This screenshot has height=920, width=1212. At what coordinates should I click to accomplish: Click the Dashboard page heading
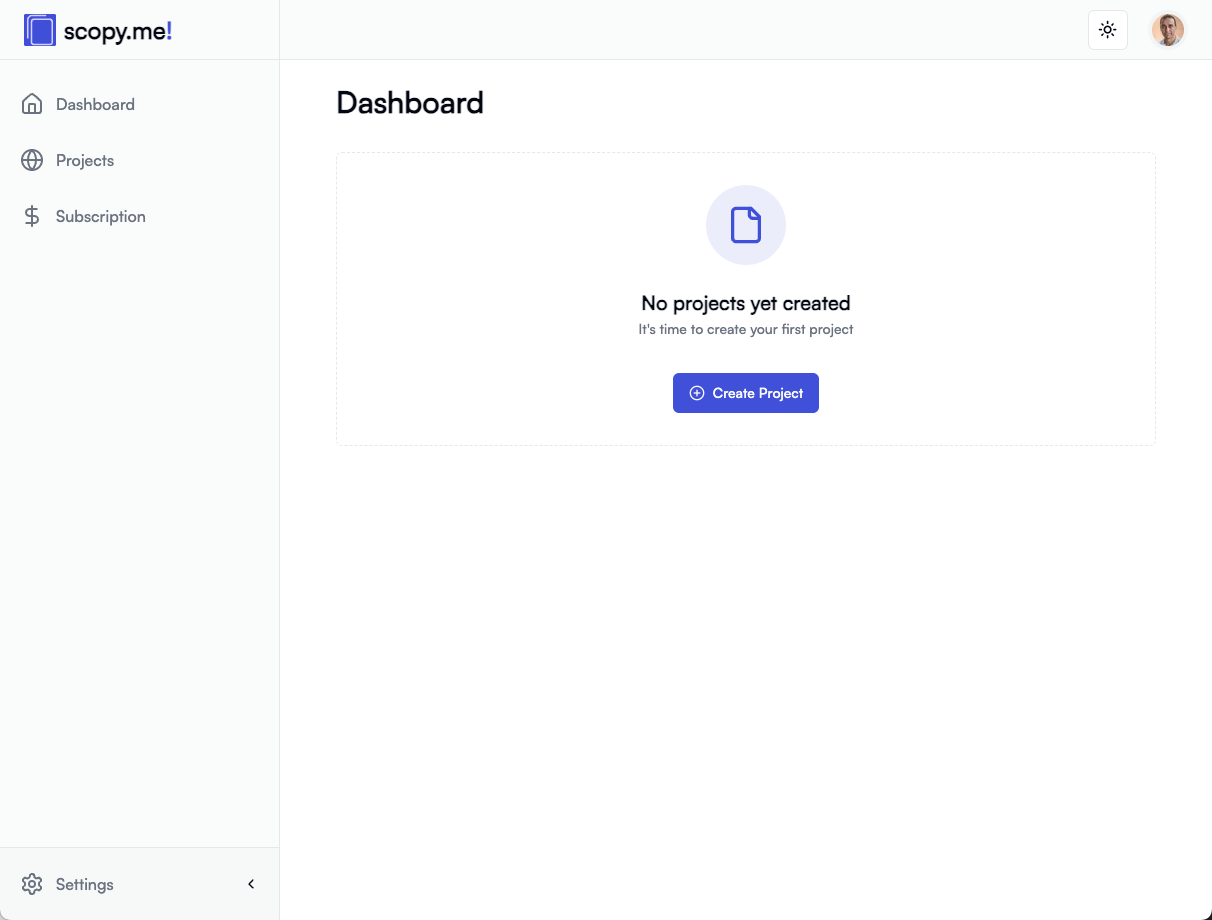(x=410, y=102)
